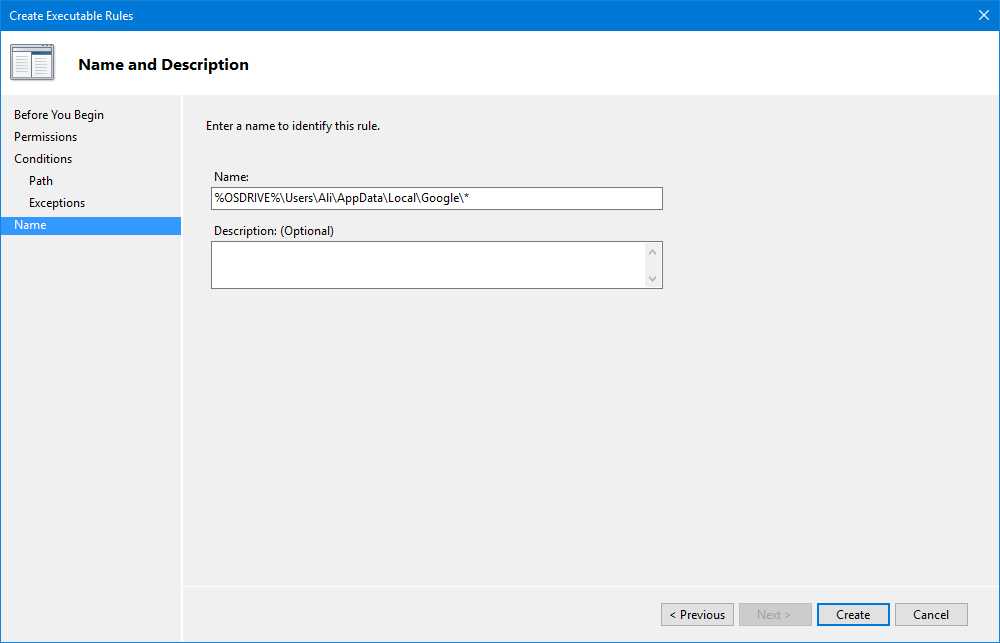Image resolution: width=1000 pixels, height=643 pixels.
Task: Click the highlighted Name step
Action: pyautogui.click(x=30, y=225)
